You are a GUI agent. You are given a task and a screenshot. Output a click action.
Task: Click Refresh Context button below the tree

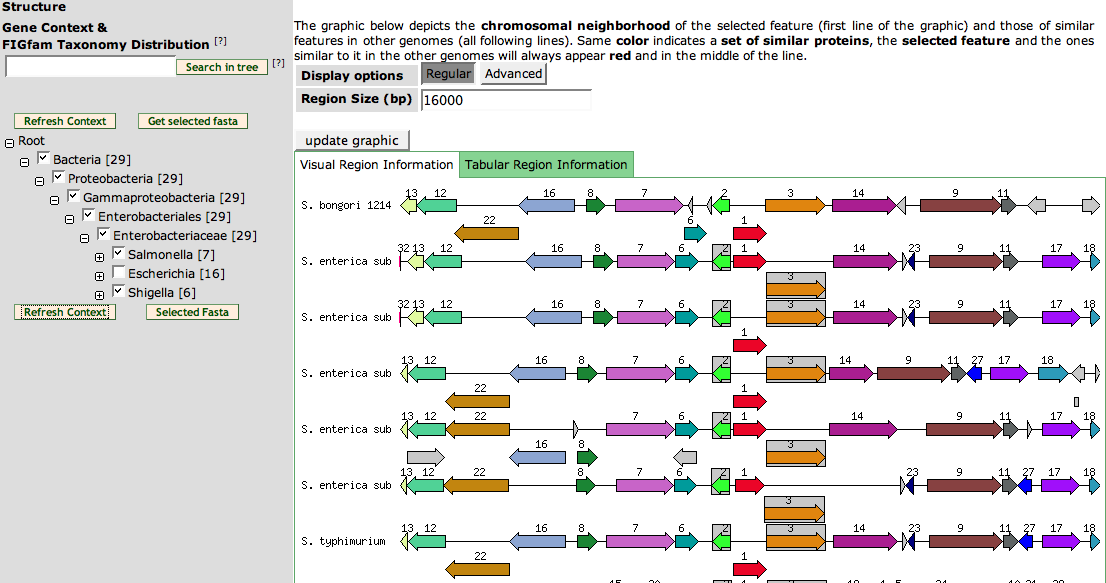[x=65, y=312]
